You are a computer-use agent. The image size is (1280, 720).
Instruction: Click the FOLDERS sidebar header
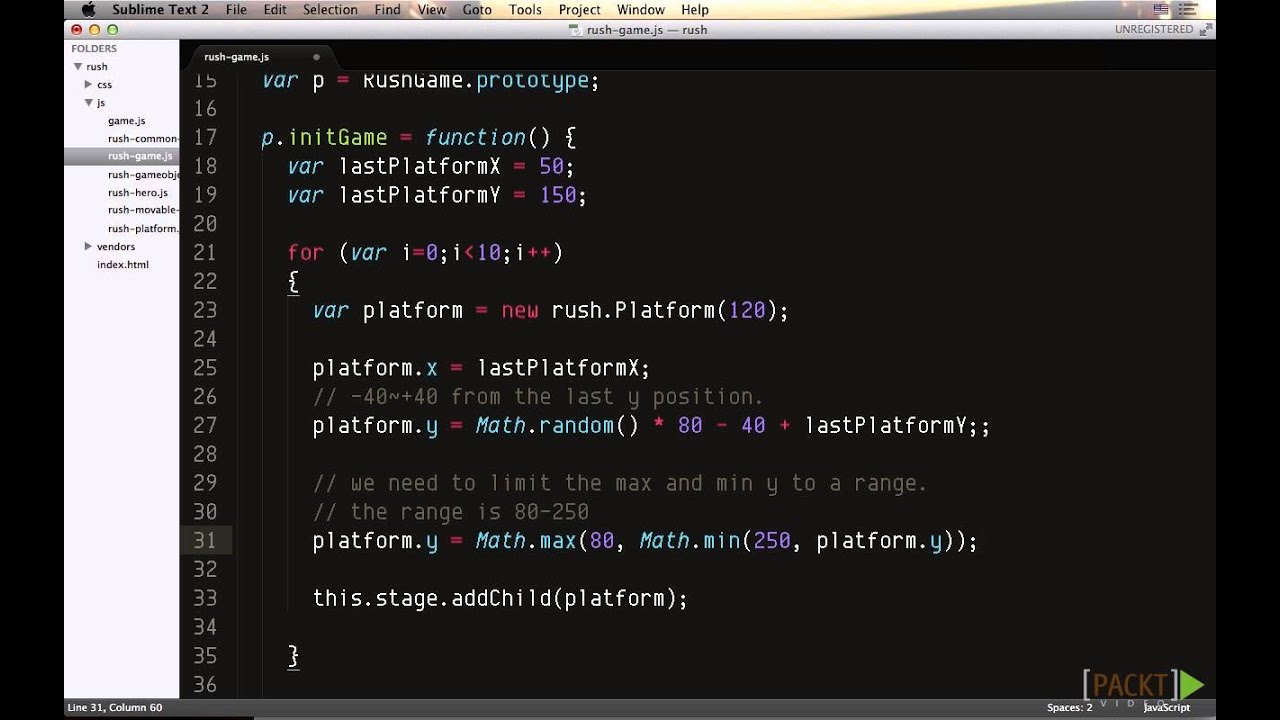94,48
